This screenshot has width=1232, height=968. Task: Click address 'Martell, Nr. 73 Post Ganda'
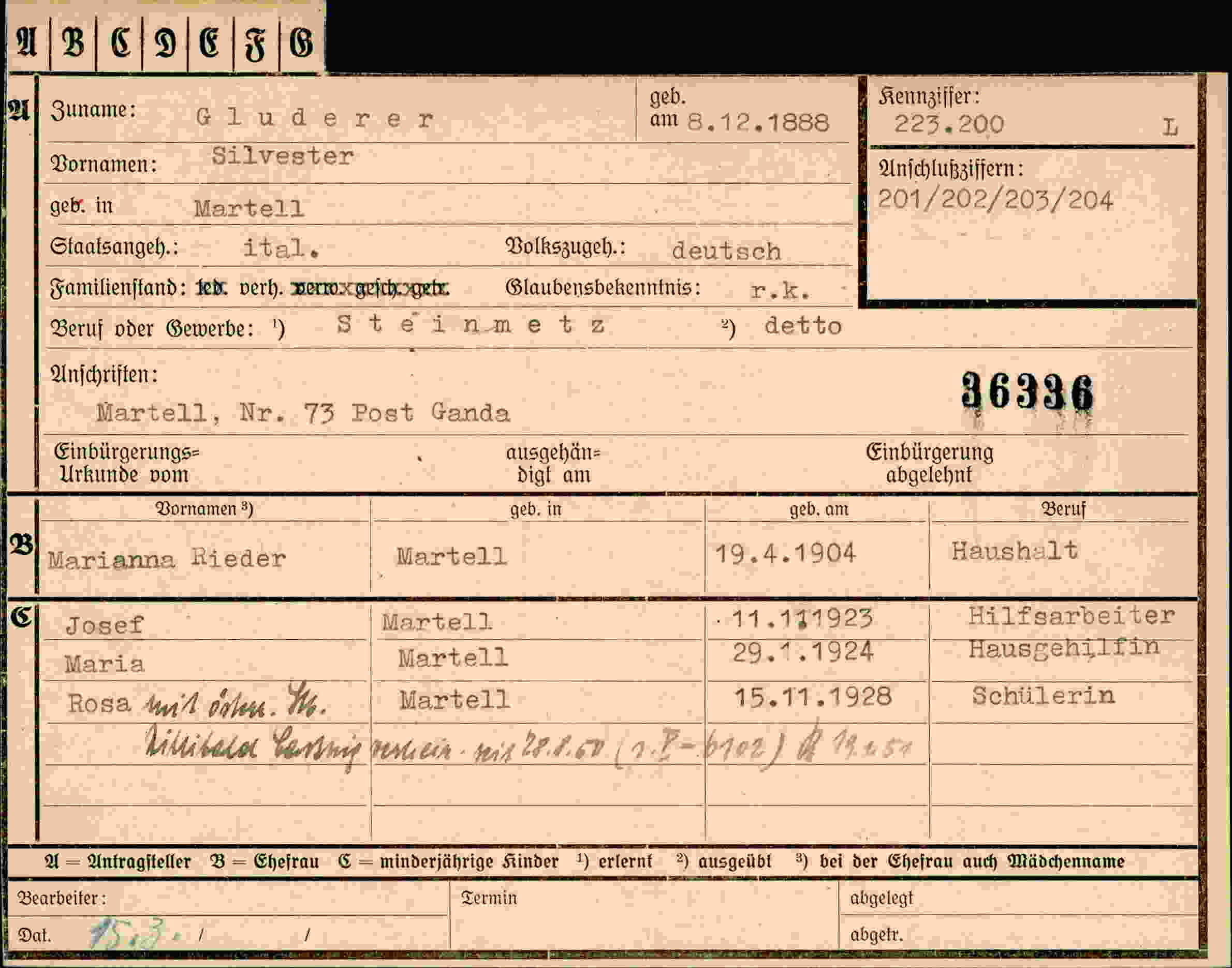[x=303, y=413]
